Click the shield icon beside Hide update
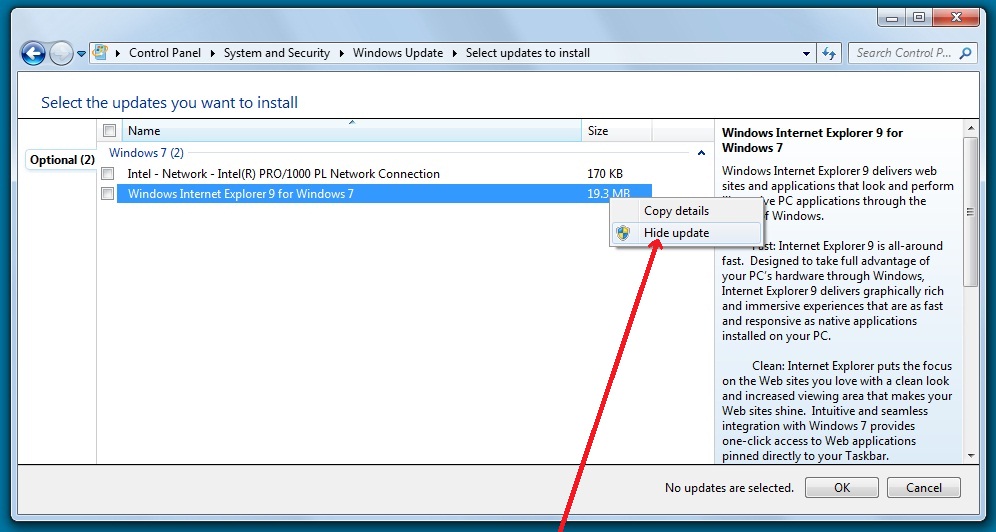The height and width of the screenshot is (532, 996). point(623,233)
